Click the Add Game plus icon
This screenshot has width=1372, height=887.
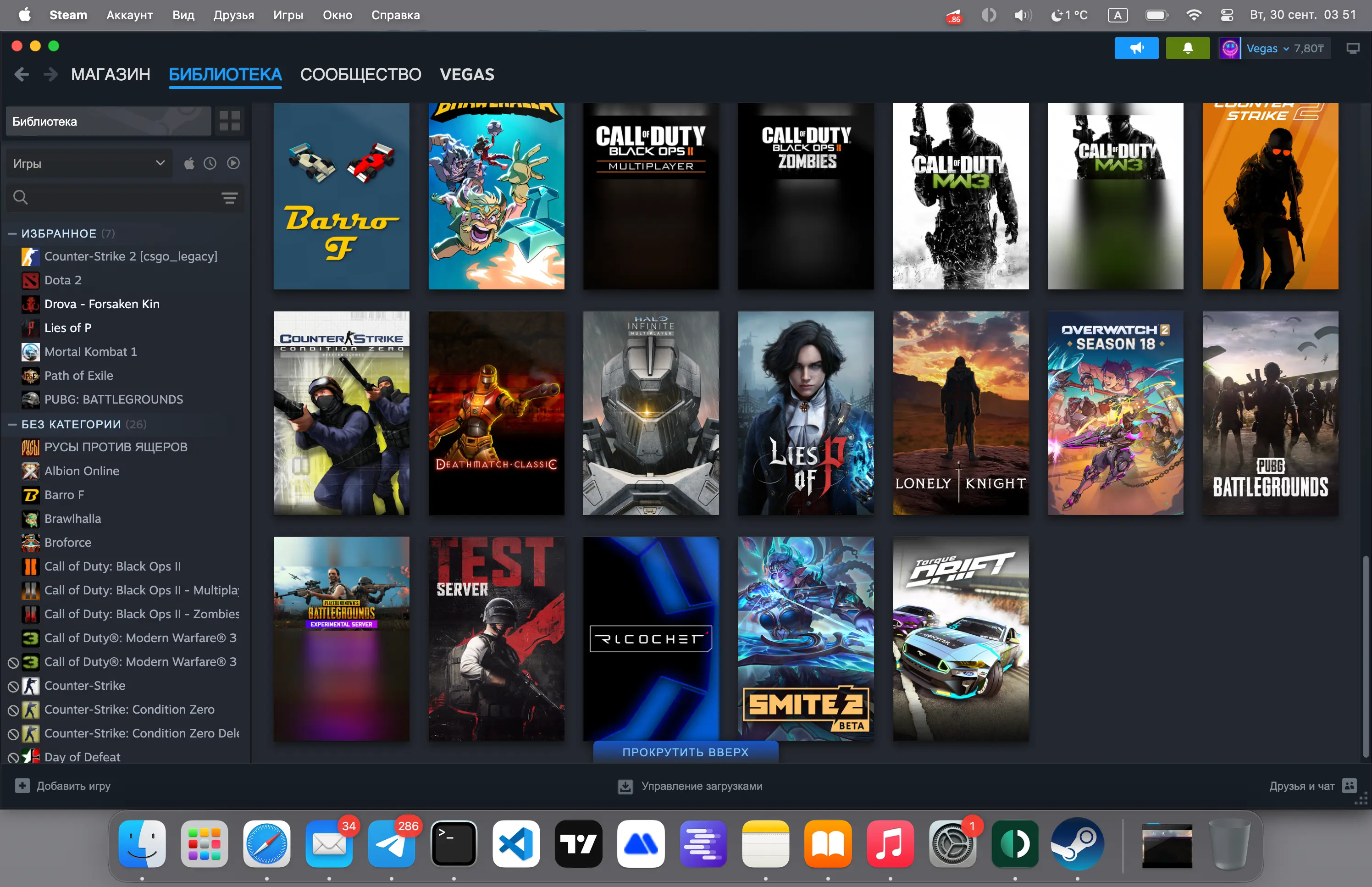(x=22, y=786)
